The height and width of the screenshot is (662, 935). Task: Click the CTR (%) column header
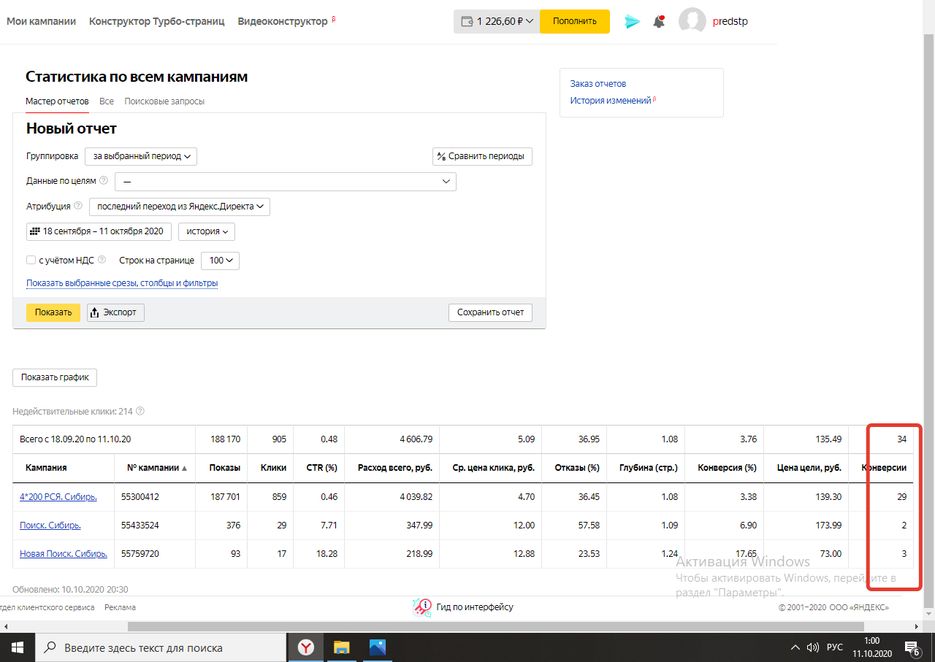321,468
